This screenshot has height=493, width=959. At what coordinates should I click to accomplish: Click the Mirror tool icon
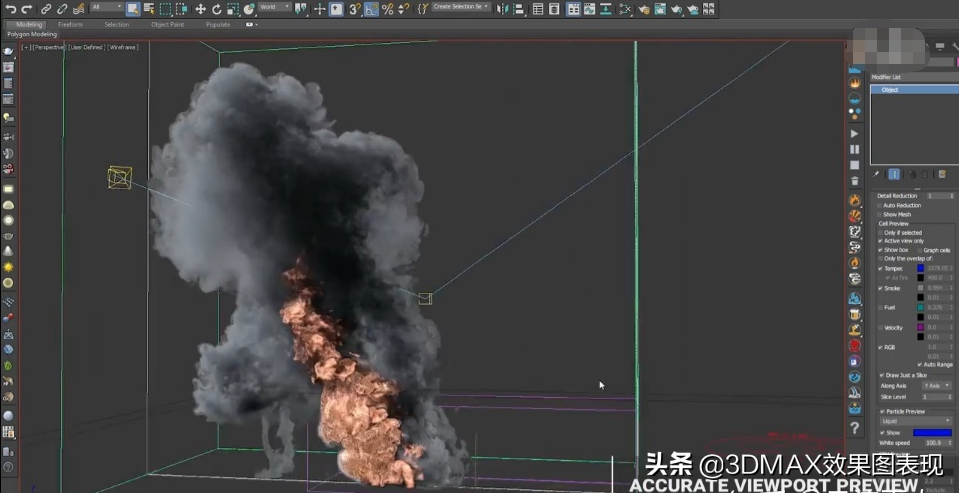[502, 9]
